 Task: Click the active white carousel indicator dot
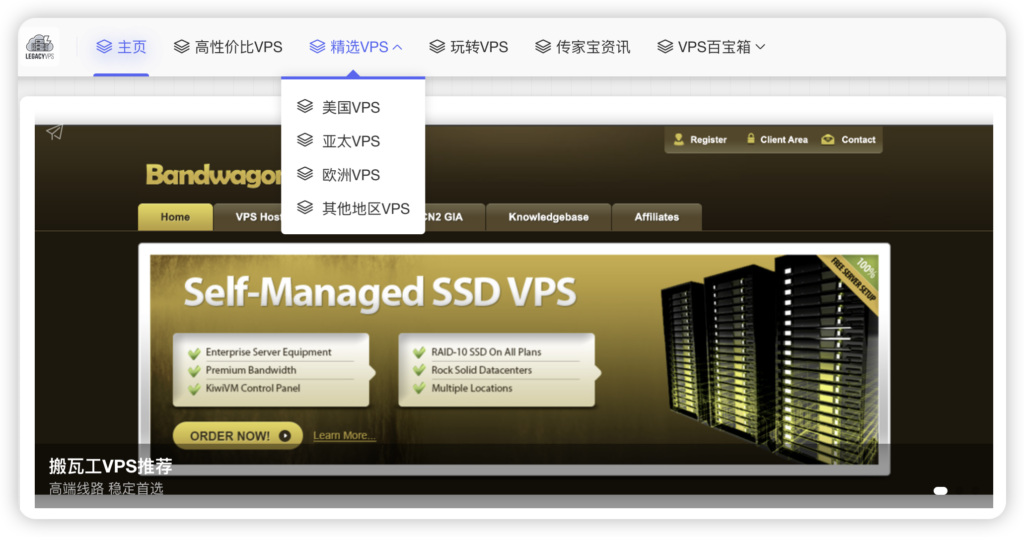point(940,491)
